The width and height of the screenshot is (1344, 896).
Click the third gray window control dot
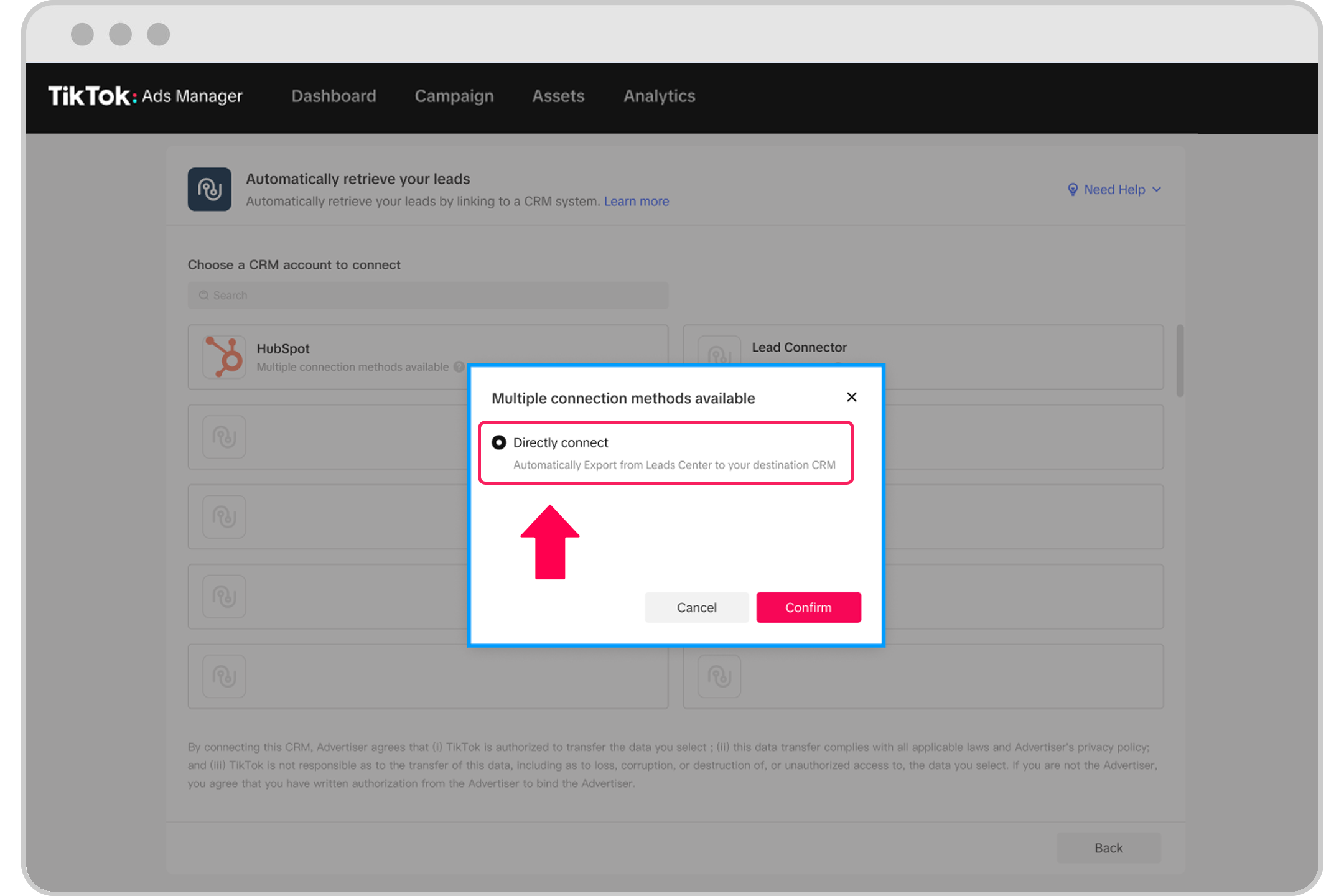(158, 34)
